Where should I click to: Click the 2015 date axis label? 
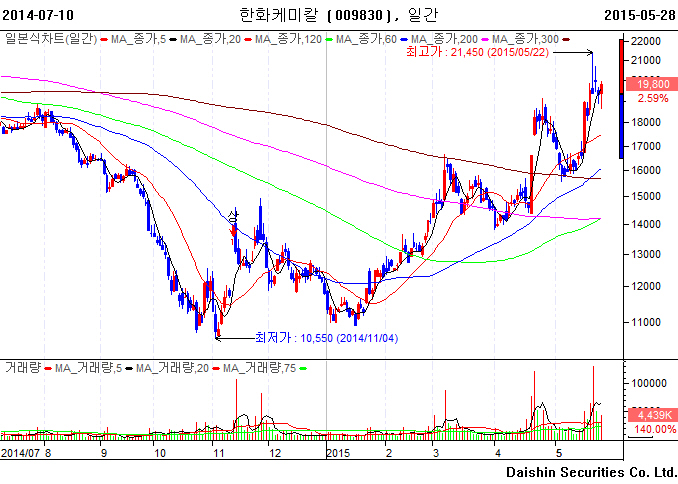point(338,453)
